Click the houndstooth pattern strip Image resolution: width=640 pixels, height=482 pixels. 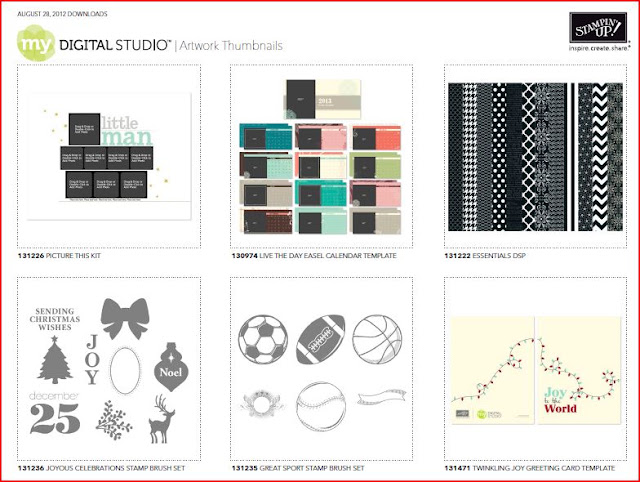tap(469, 157)
